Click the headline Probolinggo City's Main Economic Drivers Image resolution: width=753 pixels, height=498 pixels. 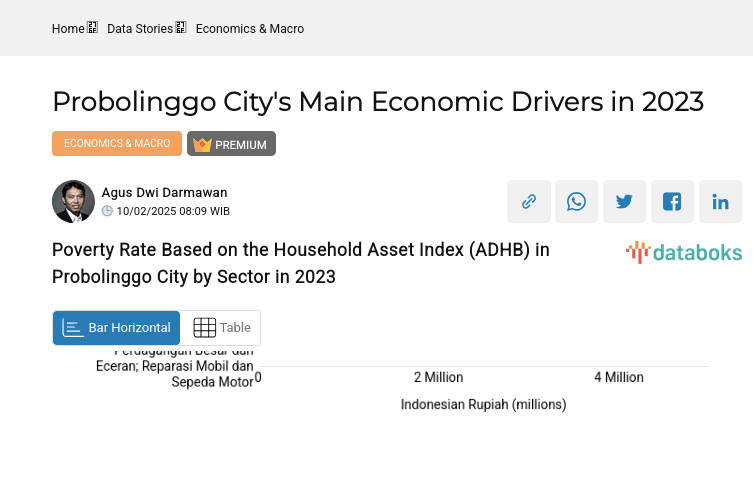point(378,101)
